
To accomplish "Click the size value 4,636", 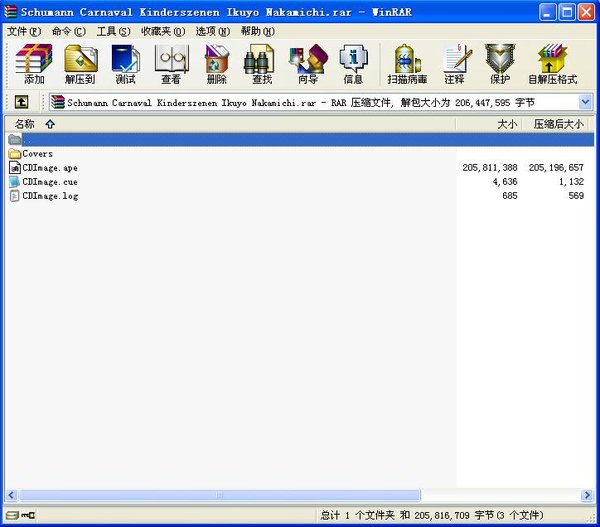I will click(505, 182).
